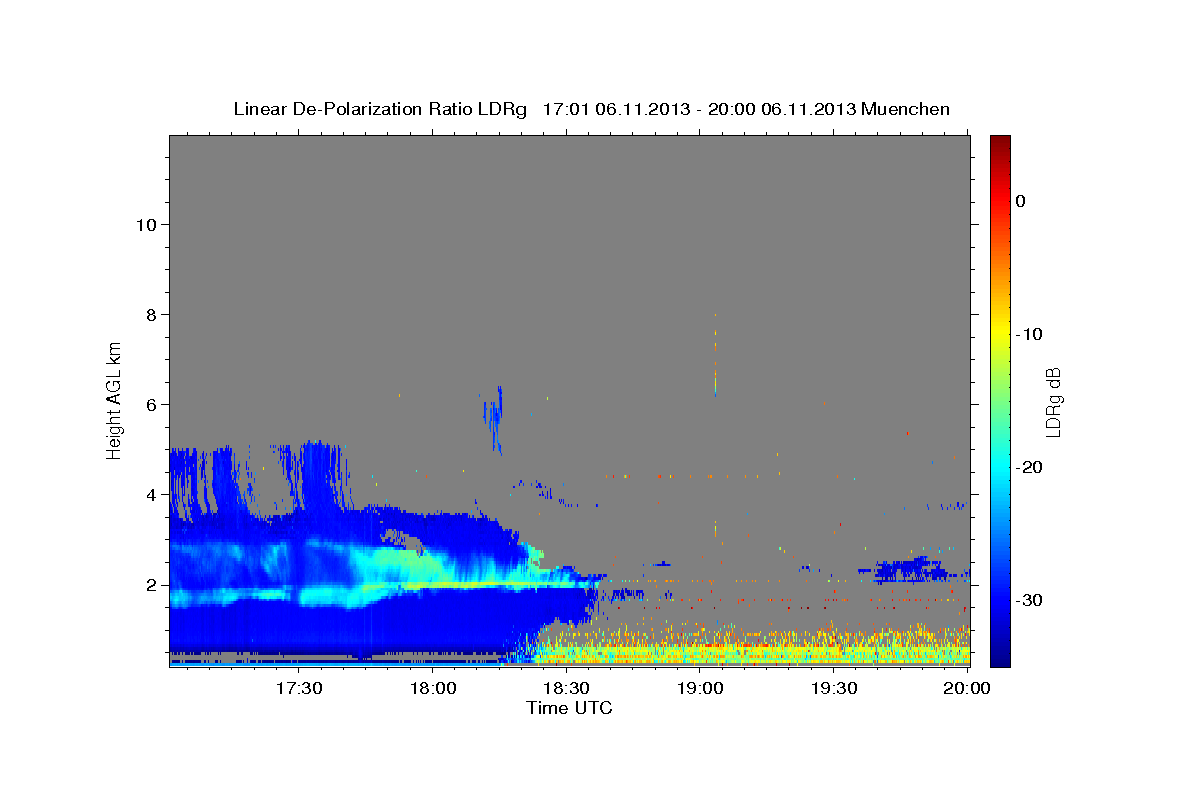
Task: Click the 19:00 time tick label
Action: [700, 688]
